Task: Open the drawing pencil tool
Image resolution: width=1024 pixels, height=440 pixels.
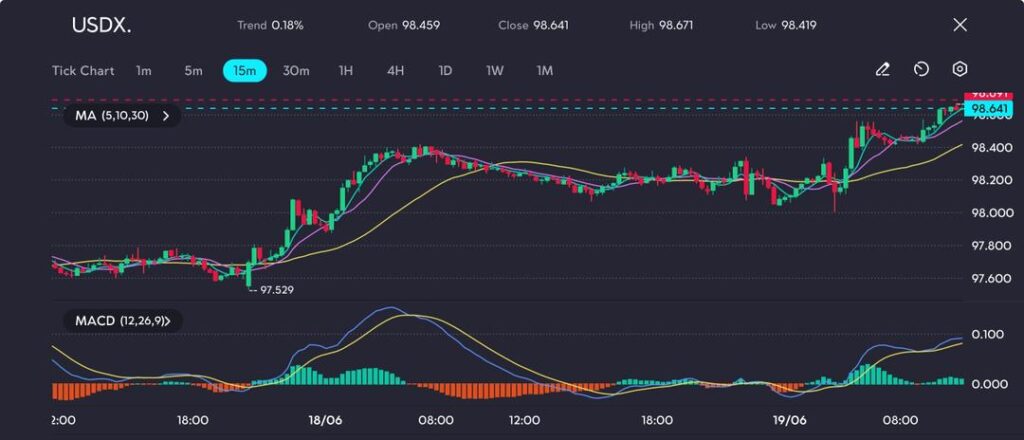Action: click(882, 70)
